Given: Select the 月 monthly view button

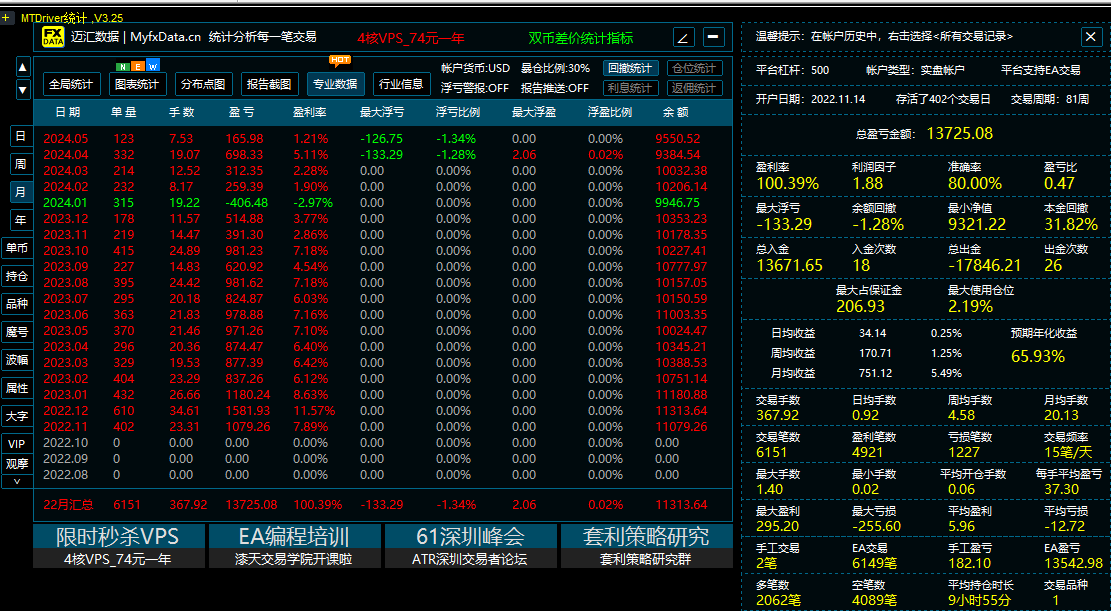Looking at the screenshot, I should click(x=21, y=191).
